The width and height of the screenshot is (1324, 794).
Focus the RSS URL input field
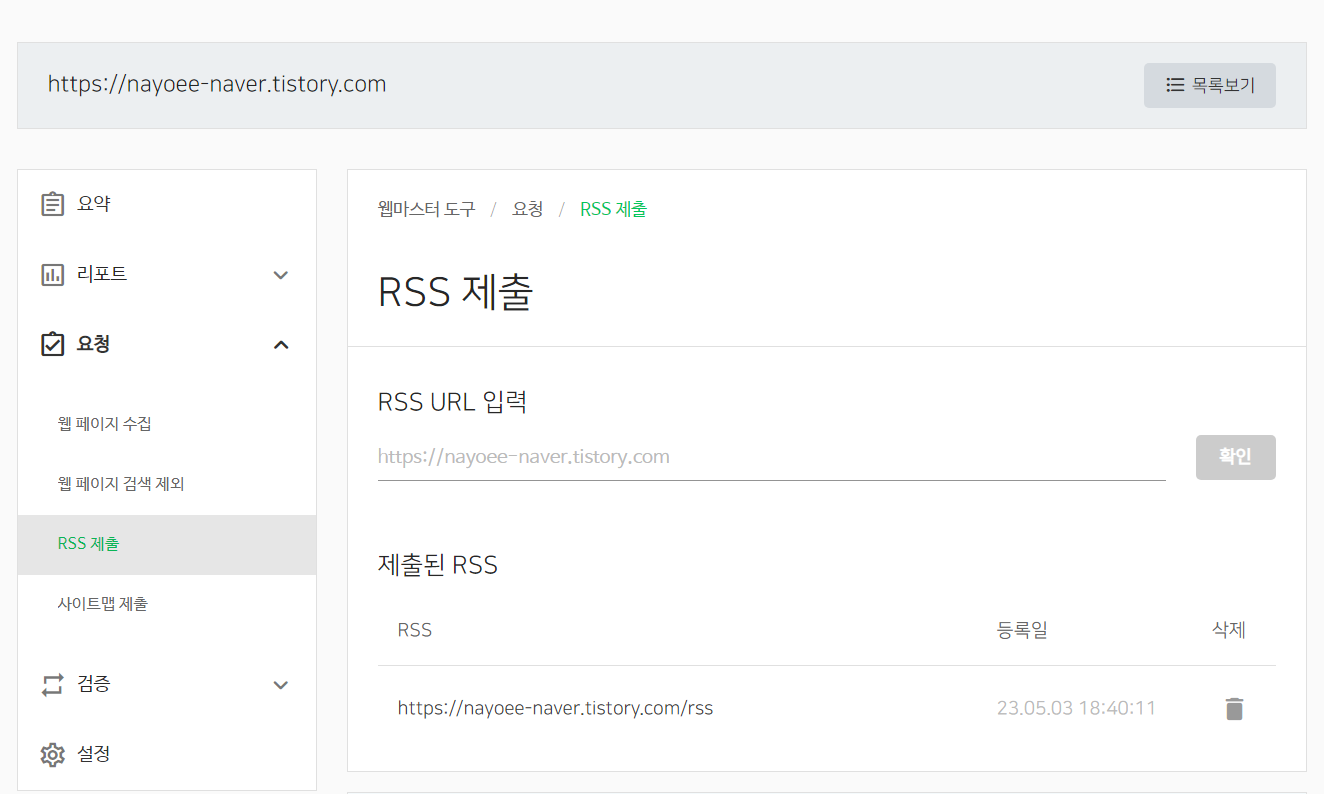point(772,457)
